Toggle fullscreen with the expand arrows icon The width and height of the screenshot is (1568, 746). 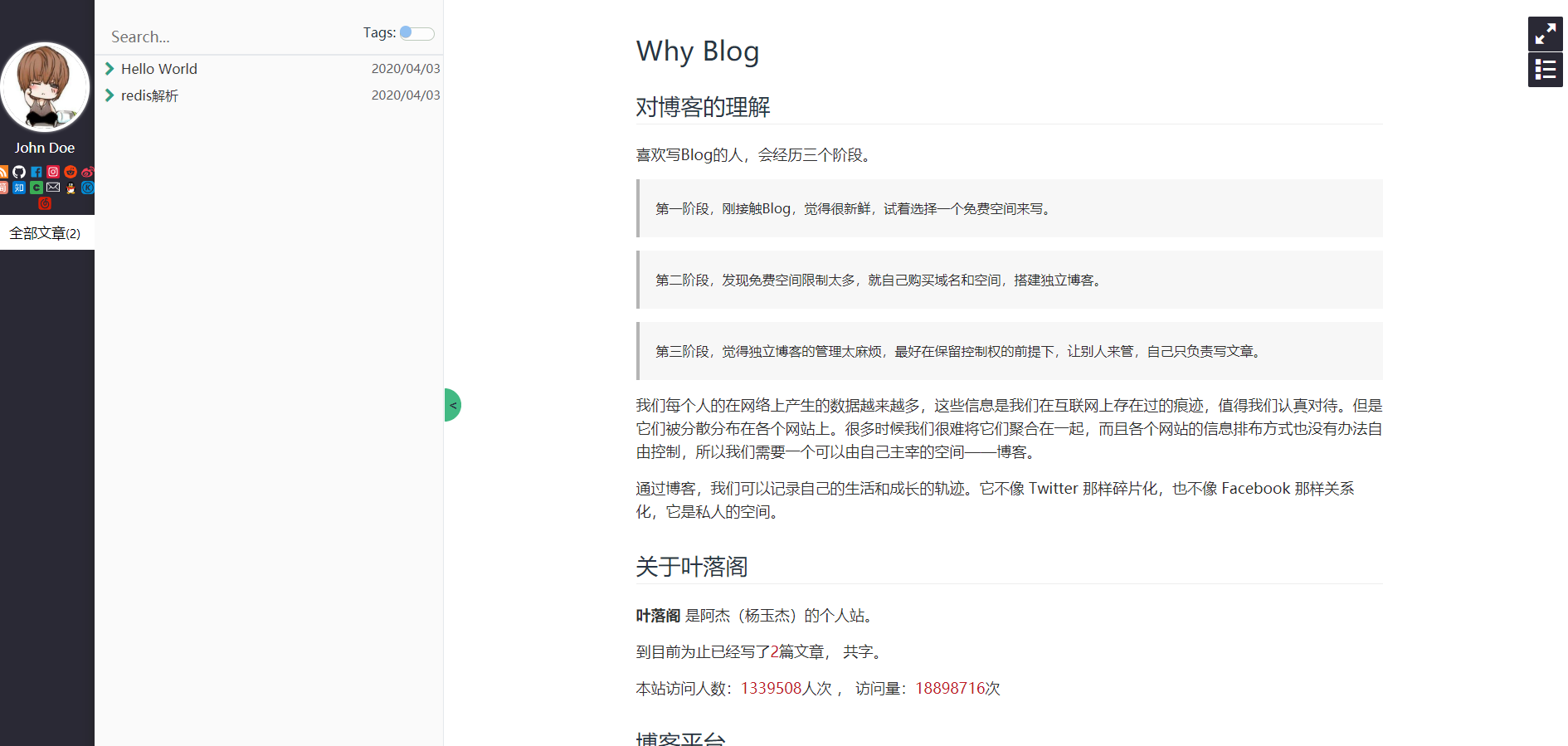tap(1546, 34)
